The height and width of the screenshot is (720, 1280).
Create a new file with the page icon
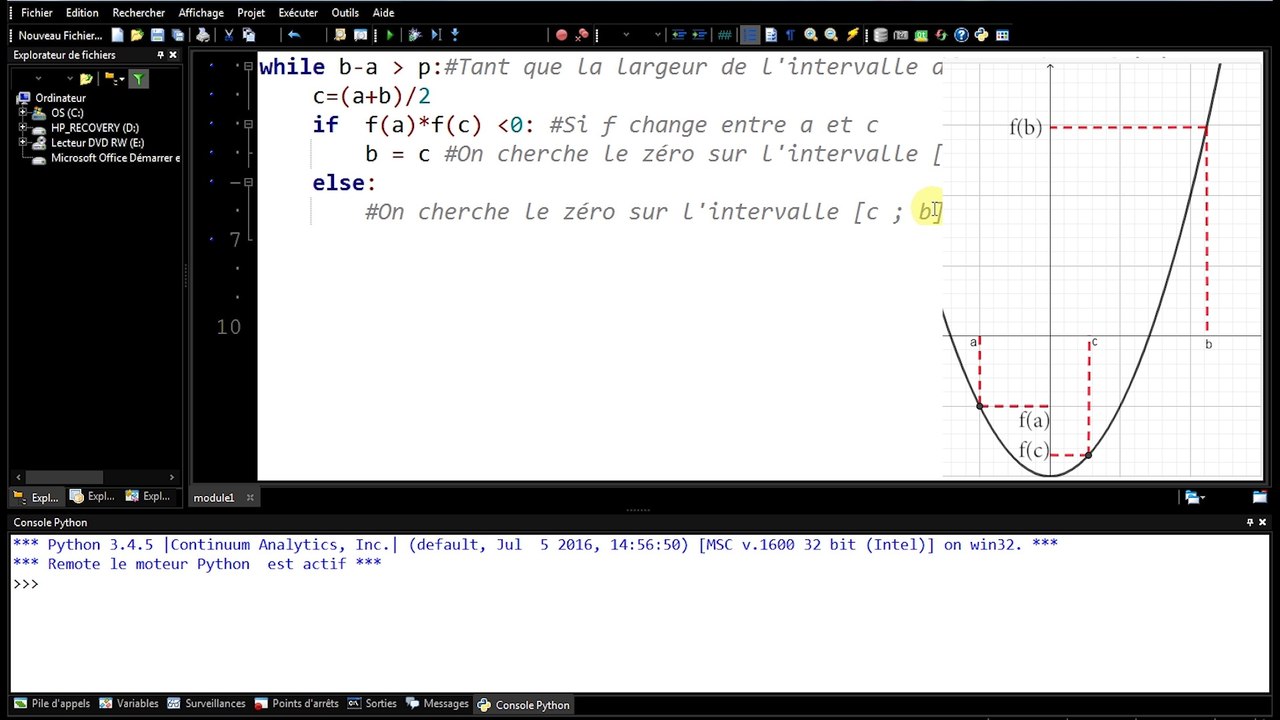coord(117,35)
